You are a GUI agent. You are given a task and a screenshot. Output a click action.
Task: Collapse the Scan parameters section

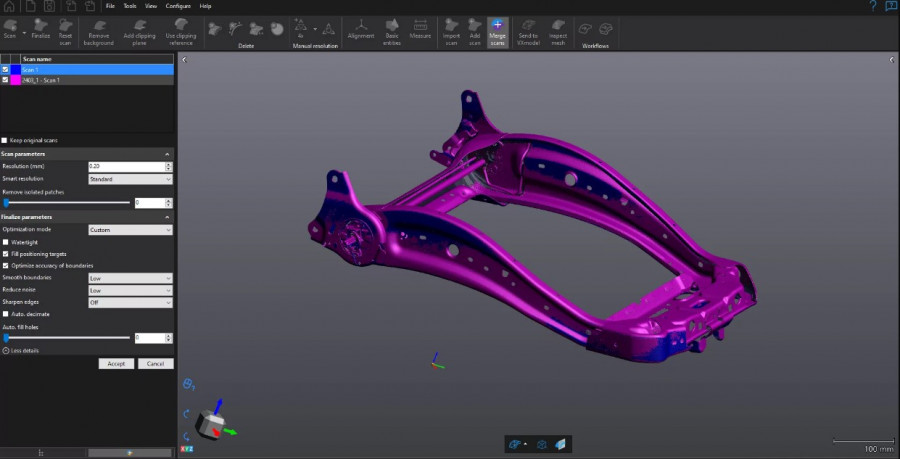coord(167,154)
